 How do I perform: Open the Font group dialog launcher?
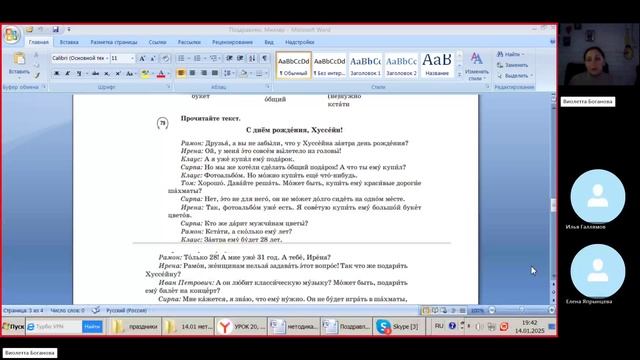click(x=169, y=87)
